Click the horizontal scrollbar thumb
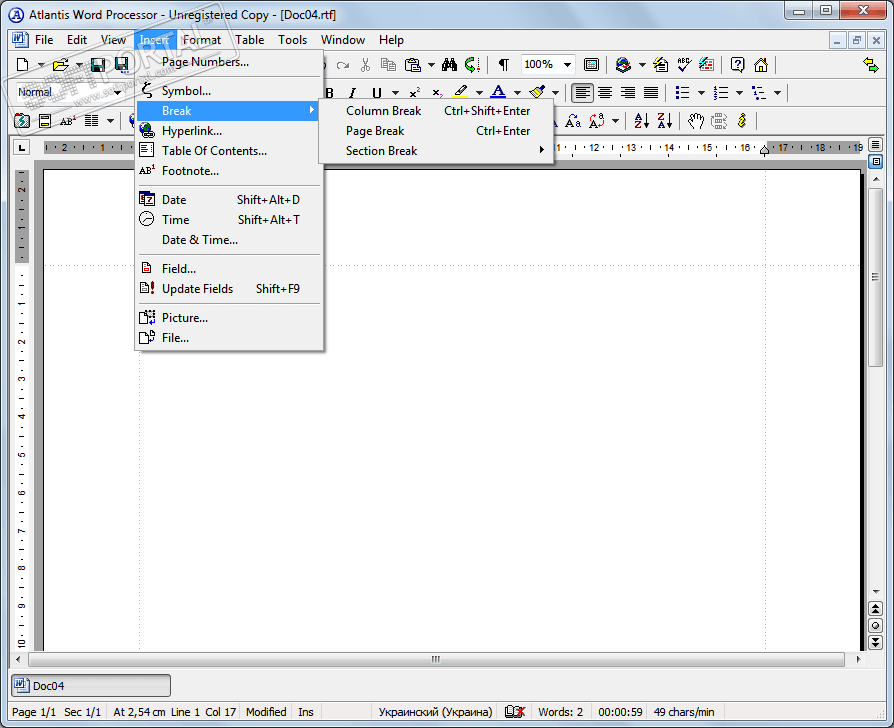 pos(436,659)
